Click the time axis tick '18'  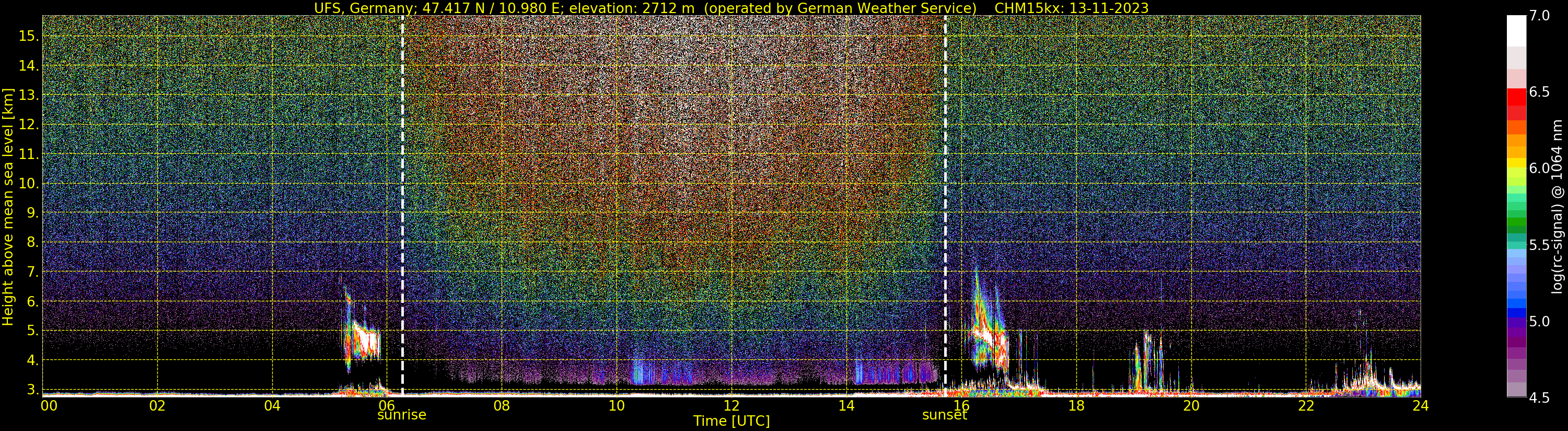(1076, 405)
